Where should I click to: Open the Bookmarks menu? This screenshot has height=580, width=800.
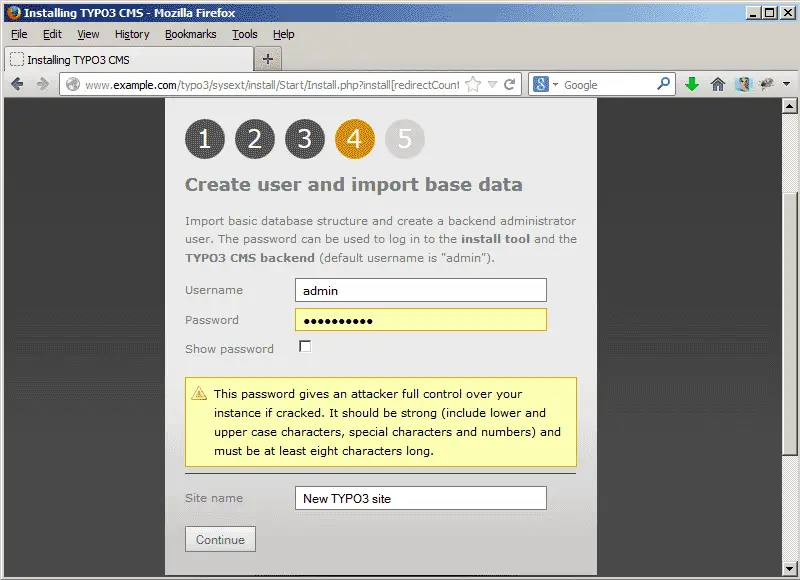point(190,34)
